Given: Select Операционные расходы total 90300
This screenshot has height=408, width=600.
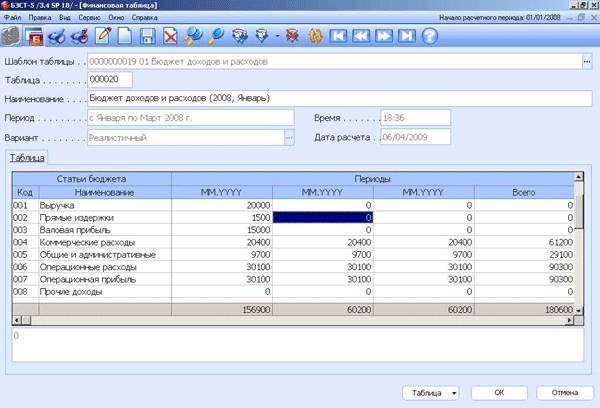Looking at the screenshot, I should 524,267.
